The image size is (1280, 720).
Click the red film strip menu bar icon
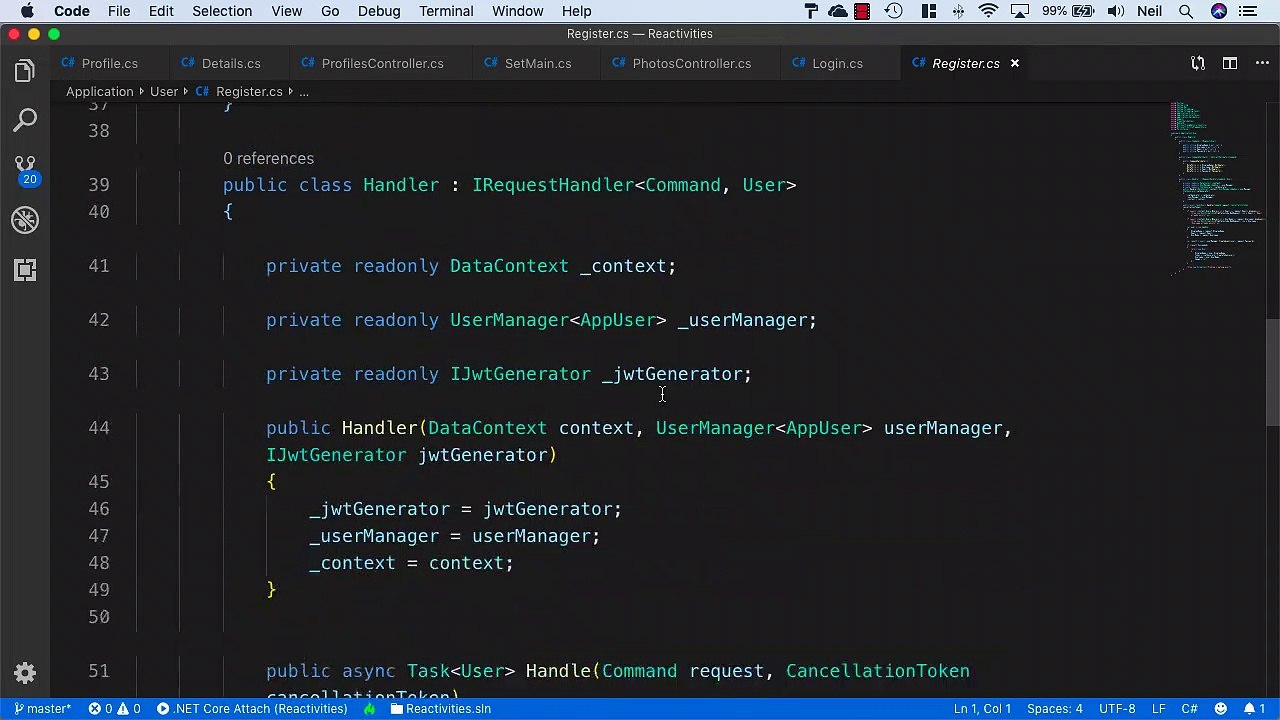click(862, 11)
